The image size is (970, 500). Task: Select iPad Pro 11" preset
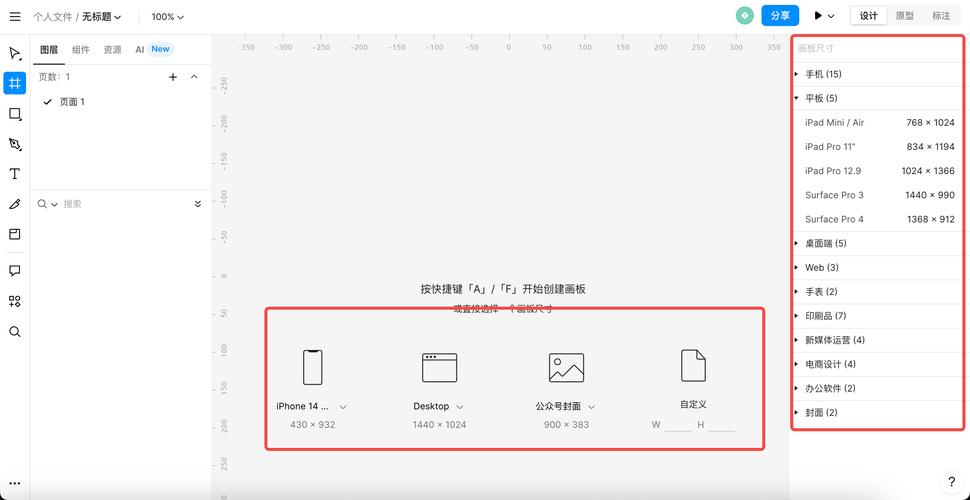pos(878,147)
